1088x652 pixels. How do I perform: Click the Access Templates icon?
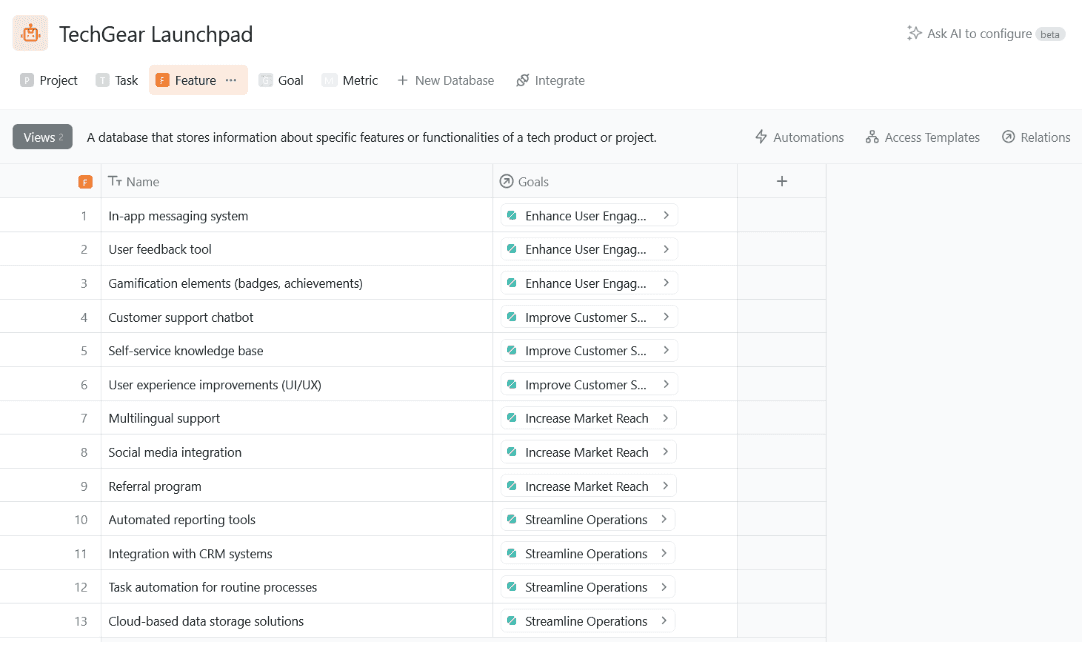[872, 137]
